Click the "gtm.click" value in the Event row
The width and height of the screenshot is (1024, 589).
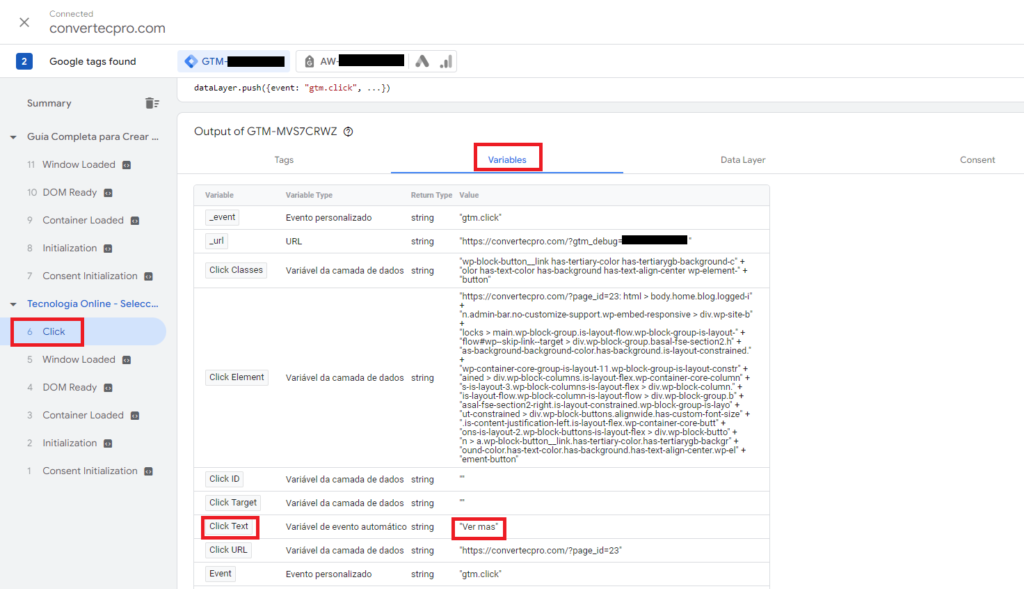[x=481, y=575]
